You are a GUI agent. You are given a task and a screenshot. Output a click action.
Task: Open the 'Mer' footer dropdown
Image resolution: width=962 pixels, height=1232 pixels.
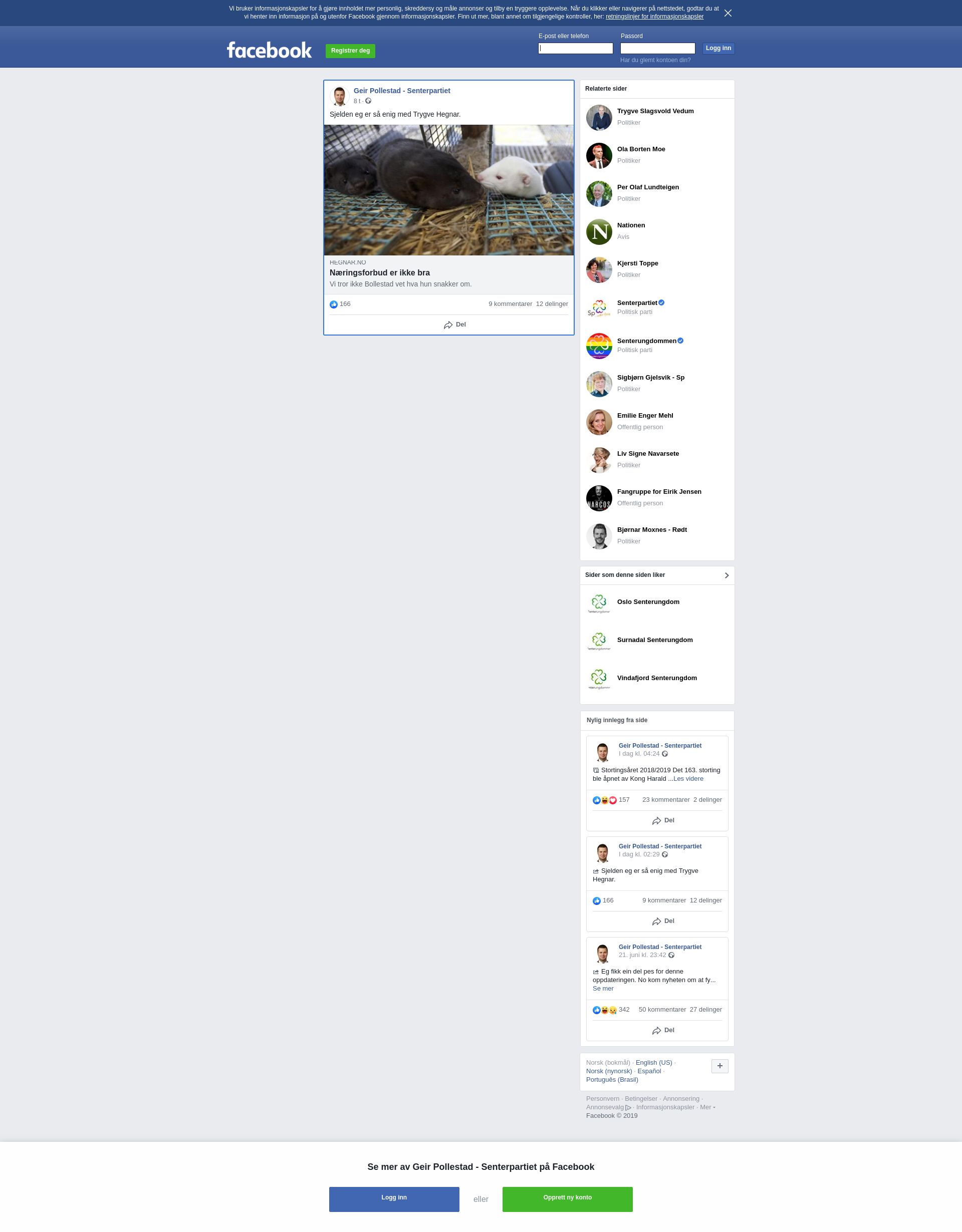(707, 1107)
